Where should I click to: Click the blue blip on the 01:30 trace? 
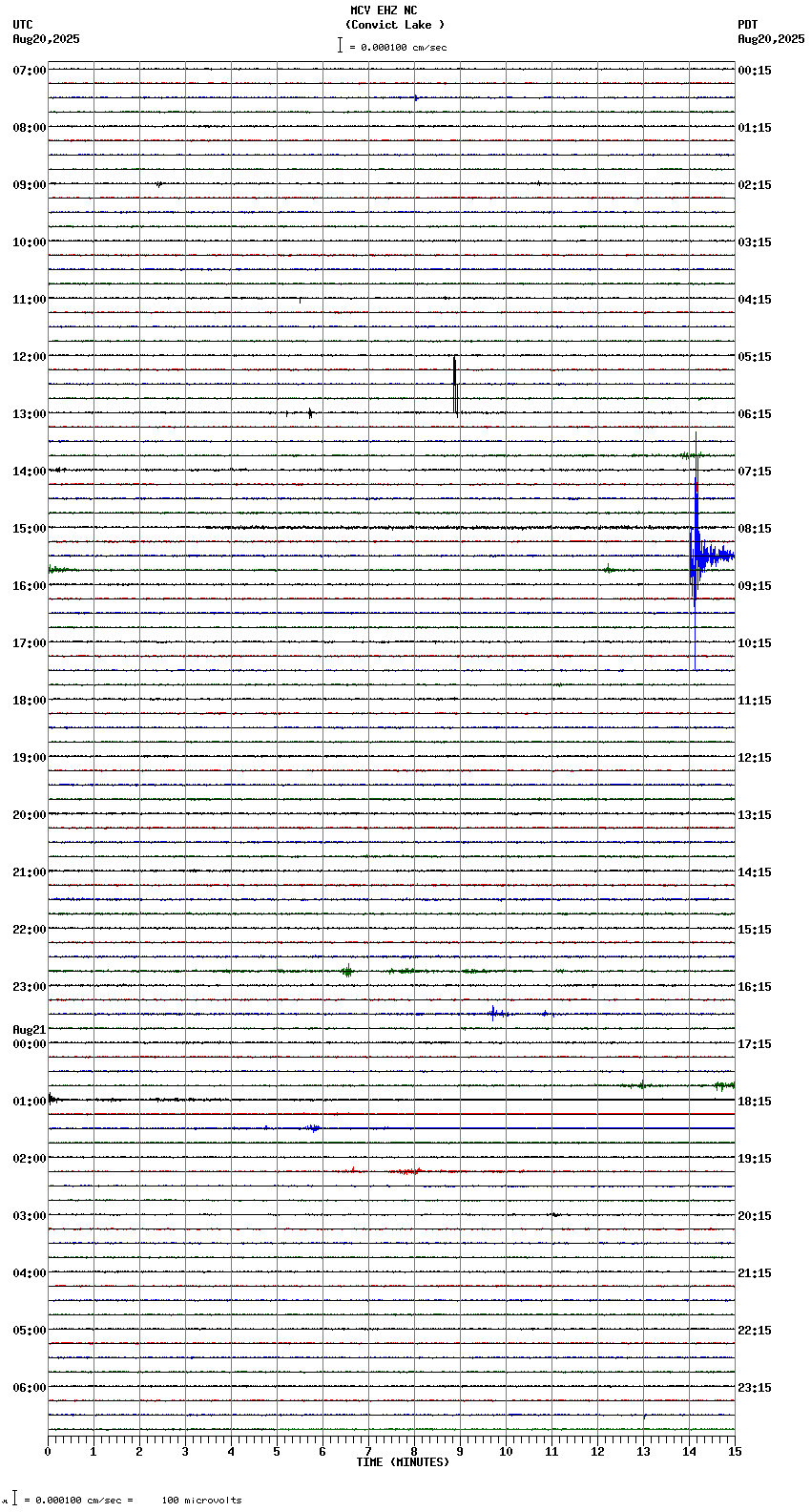pos(312,1128)
